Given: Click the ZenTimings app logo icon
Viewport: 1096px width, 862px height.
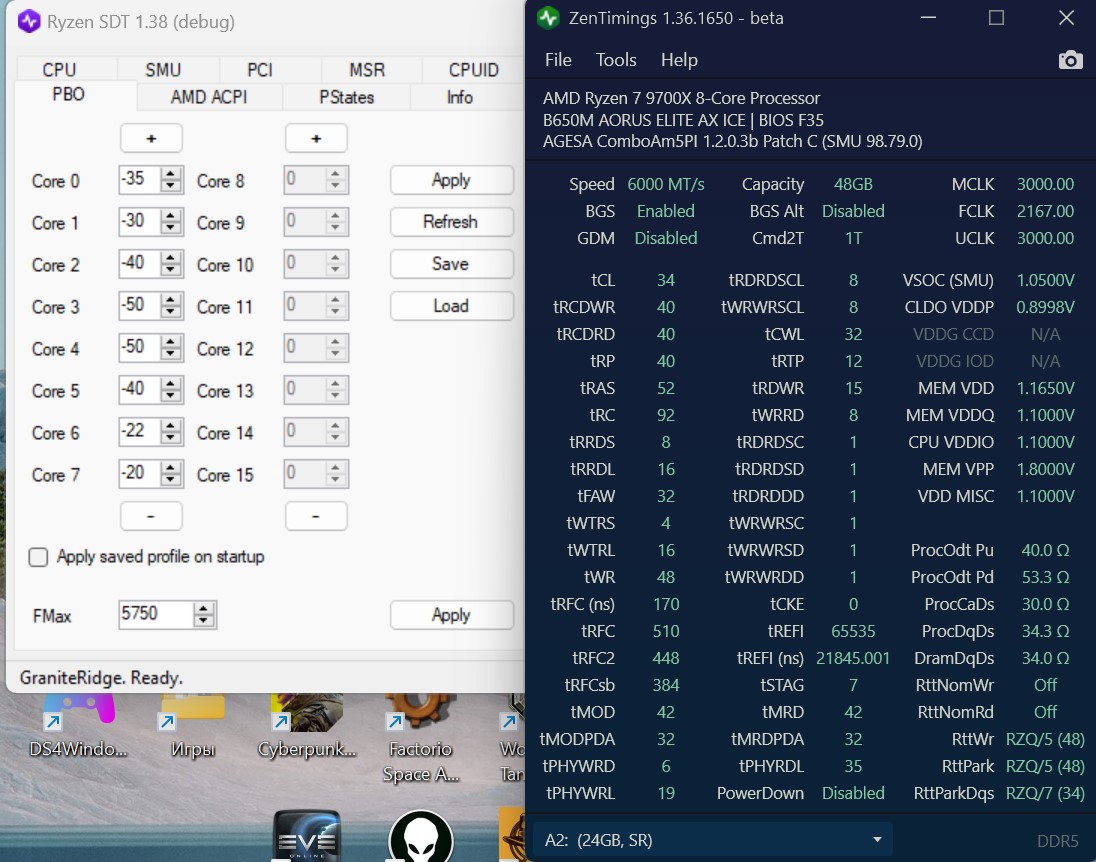Looking at the screenshot, I should pyautogui.click(x=548, y=18).
